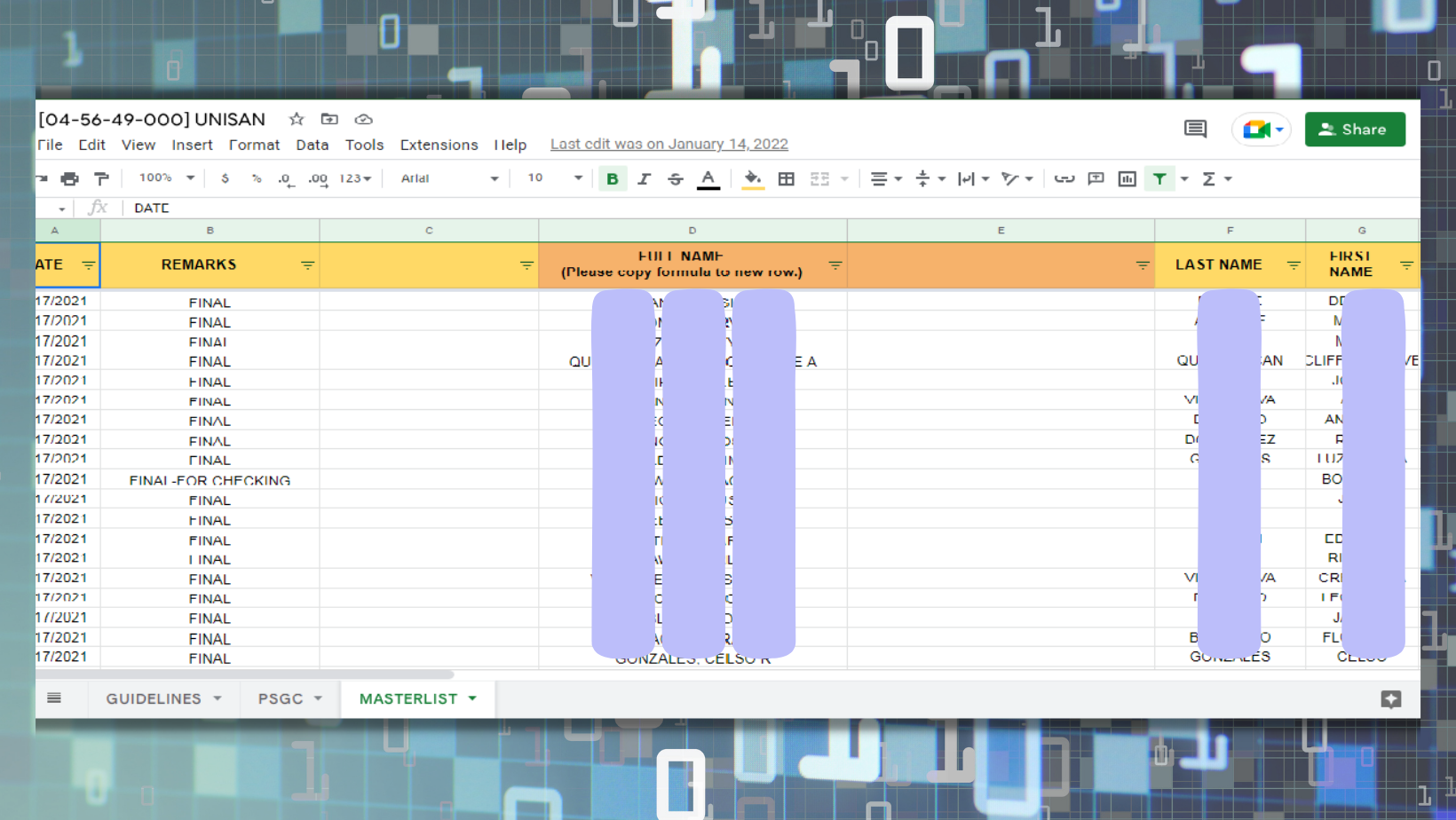Open the Insert menu
The width and height of the screenshot is (1456, 820).
tap(192, 145)
